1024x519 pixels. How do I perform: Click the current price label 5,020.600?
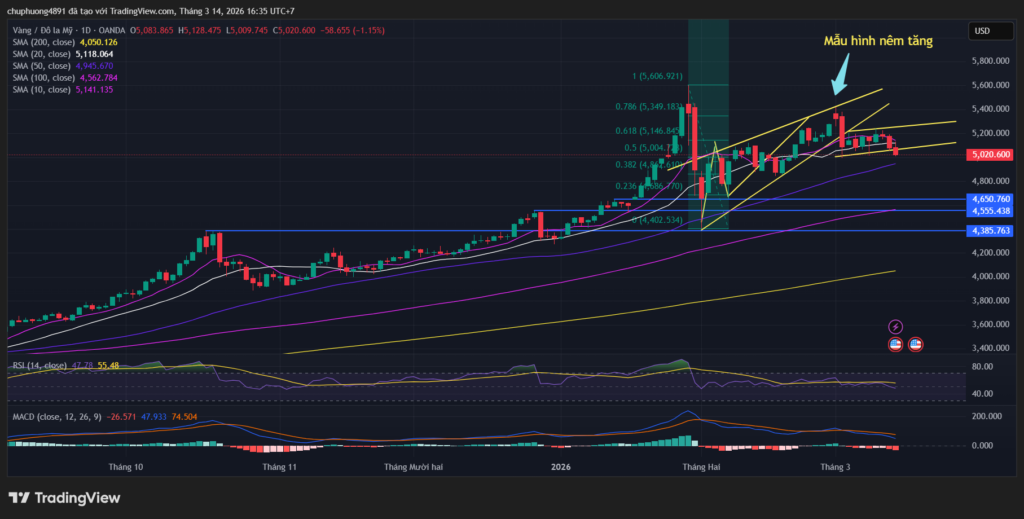(x=993, y=155)
